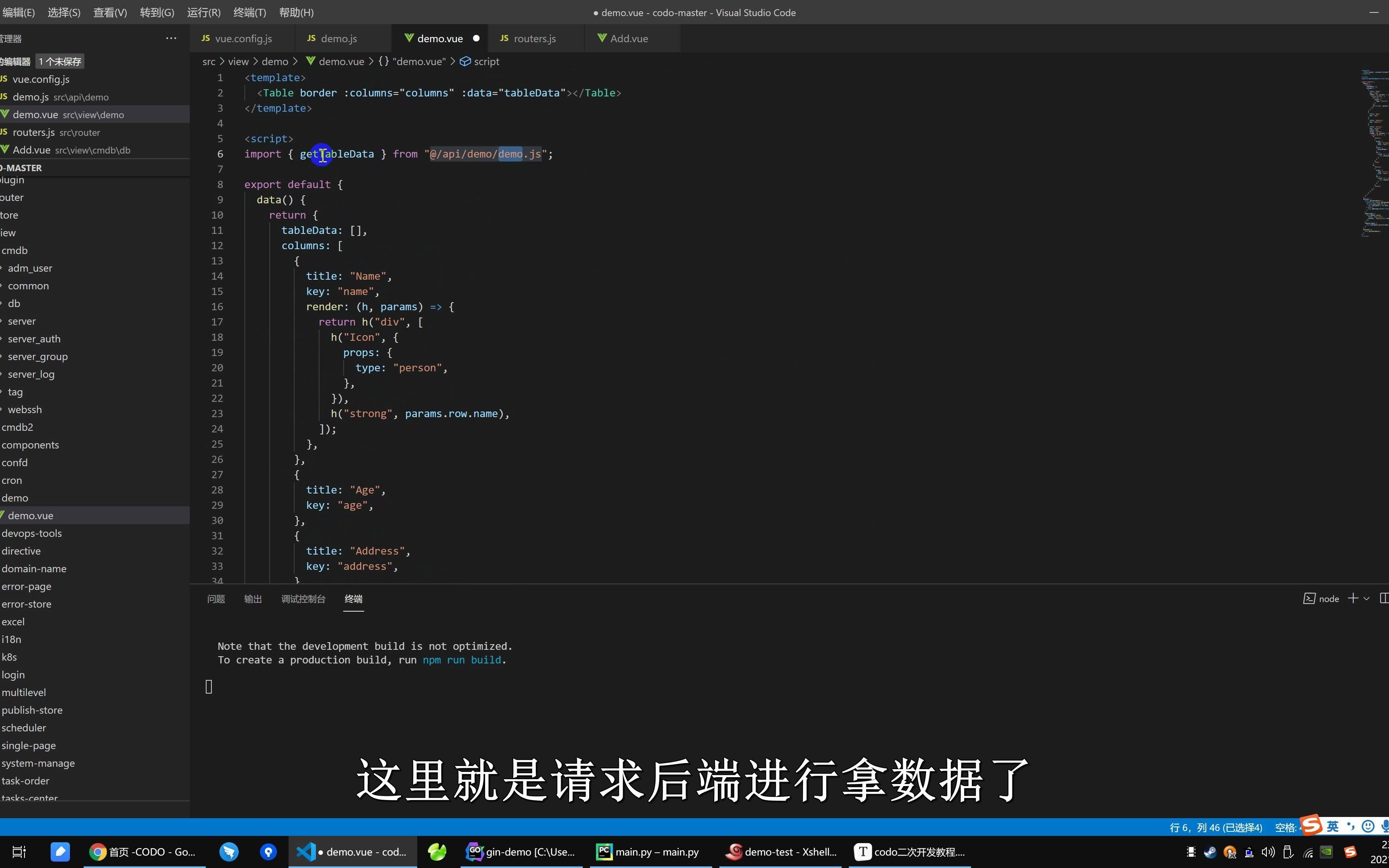Click line 6 column 46 status item
This screenshot has height=868, width=1389.
pyautogui.click(x=1216, y=827)
